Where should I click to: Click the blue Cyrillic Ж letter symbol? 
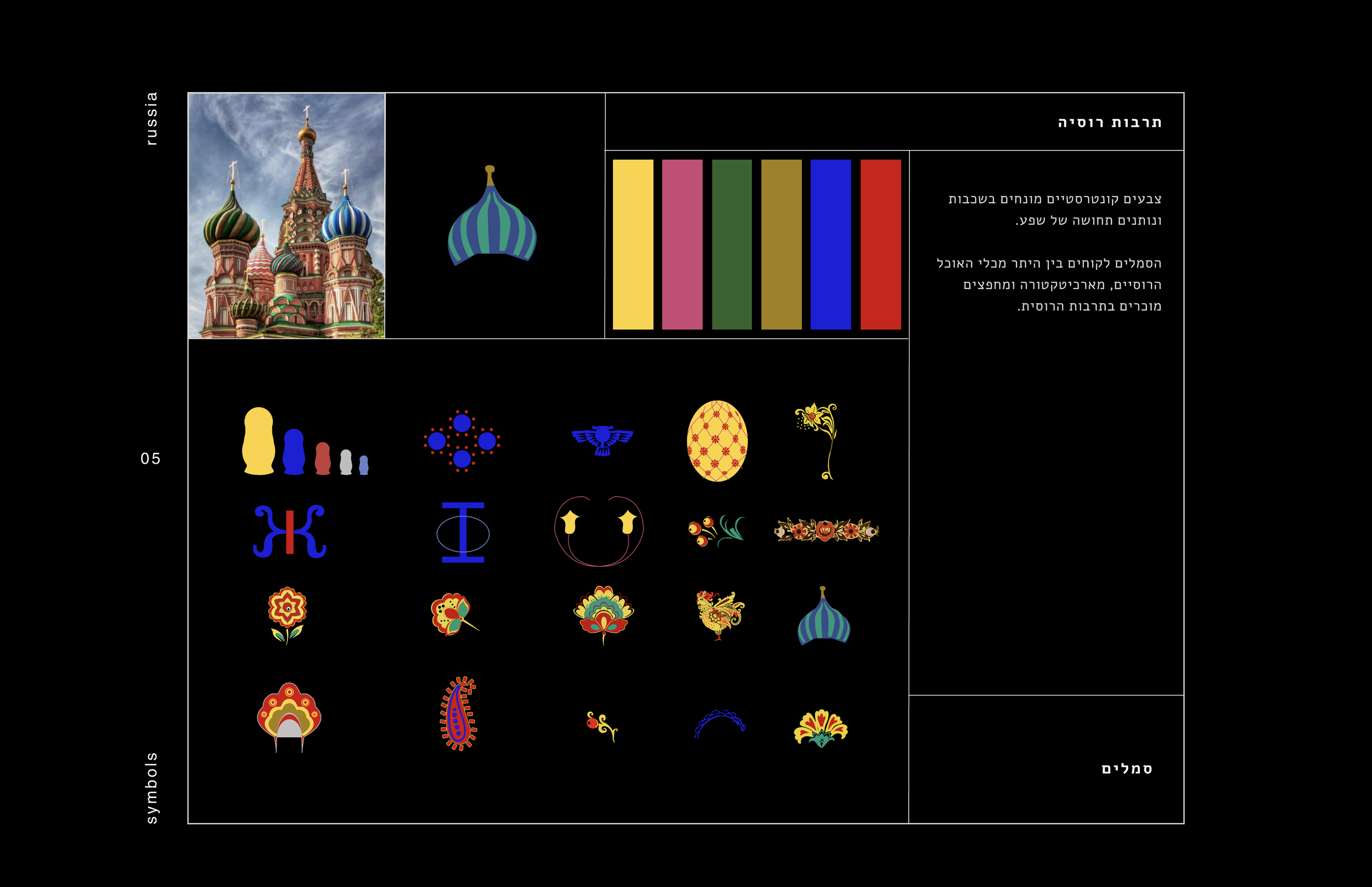(290, 532)
